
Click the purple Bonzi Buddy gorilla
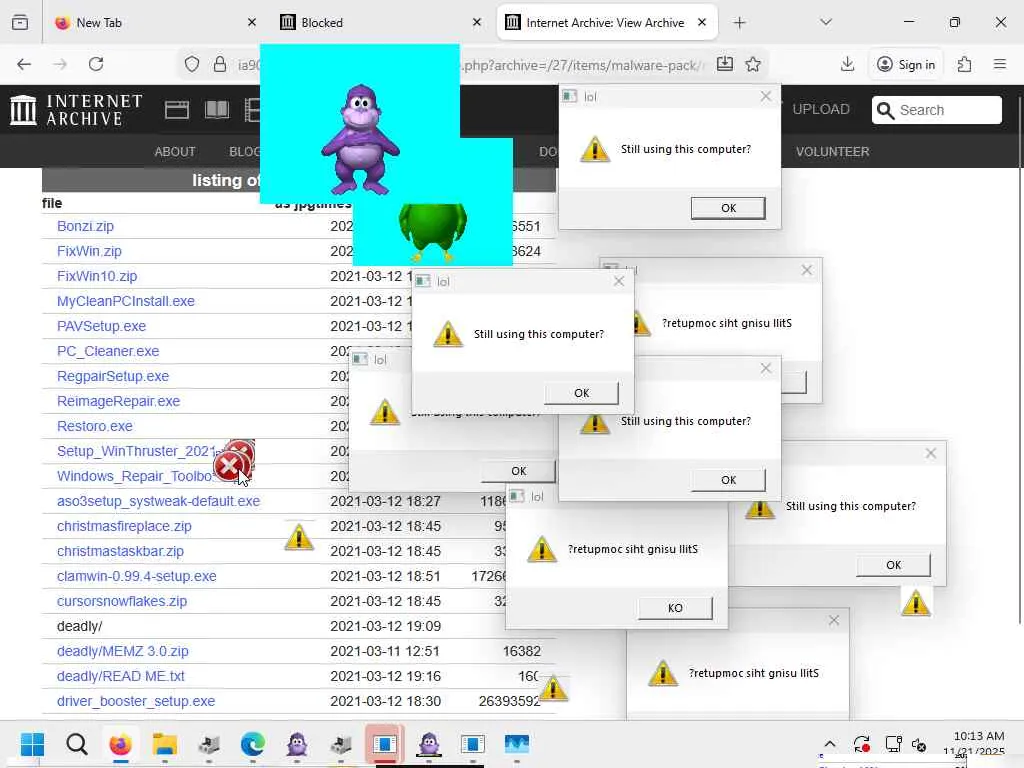[360, 140]
